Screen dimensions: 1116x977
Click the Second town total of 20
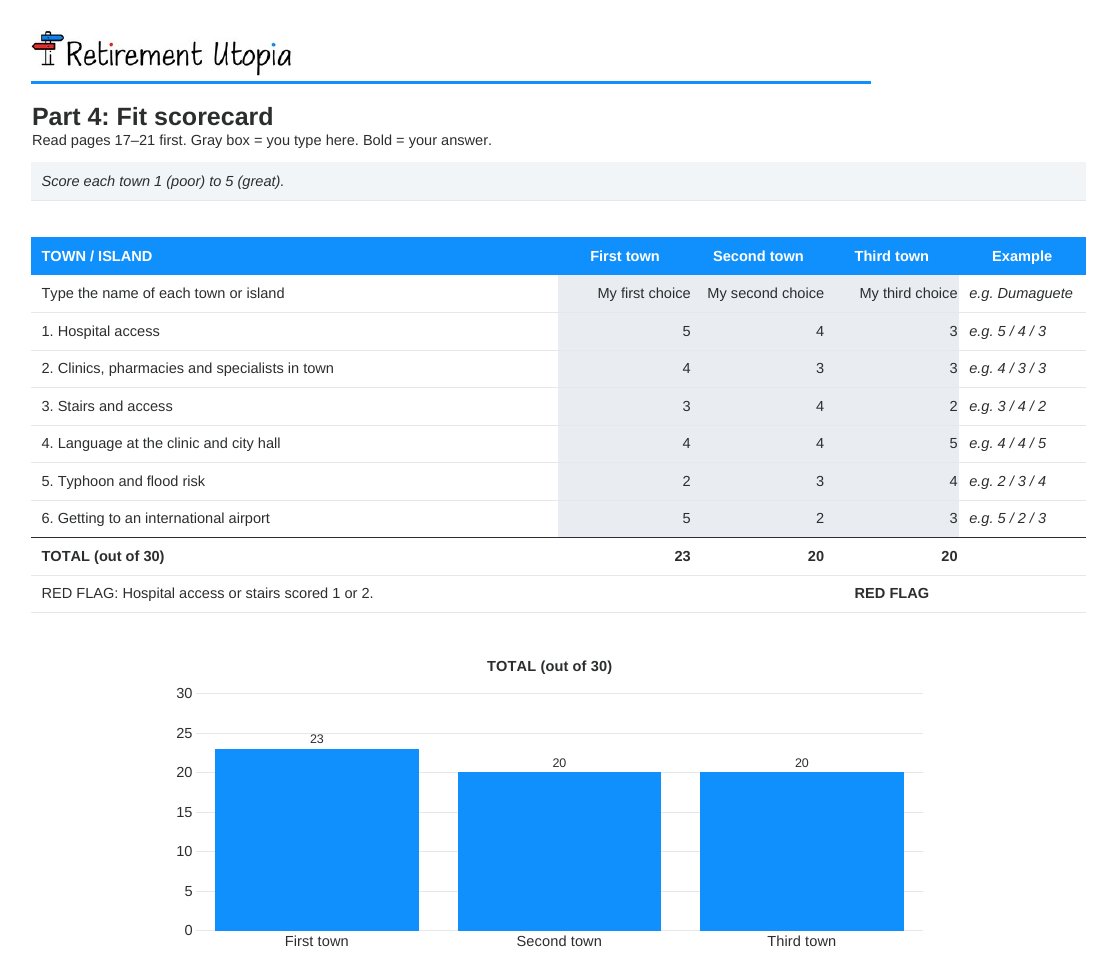coord(816,556)
